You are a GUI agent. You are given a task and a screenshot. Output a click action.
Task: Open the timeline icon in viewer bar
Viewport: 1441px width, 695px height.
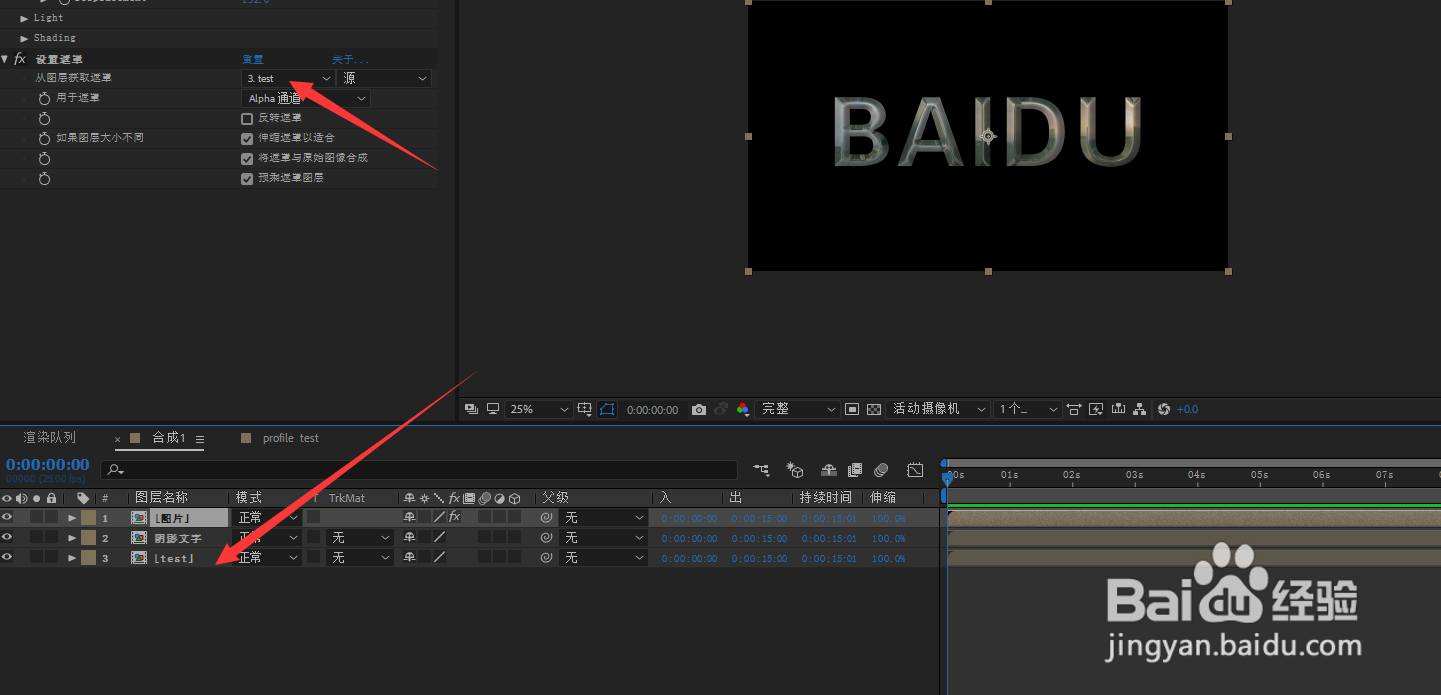[x=1118, y=409]
